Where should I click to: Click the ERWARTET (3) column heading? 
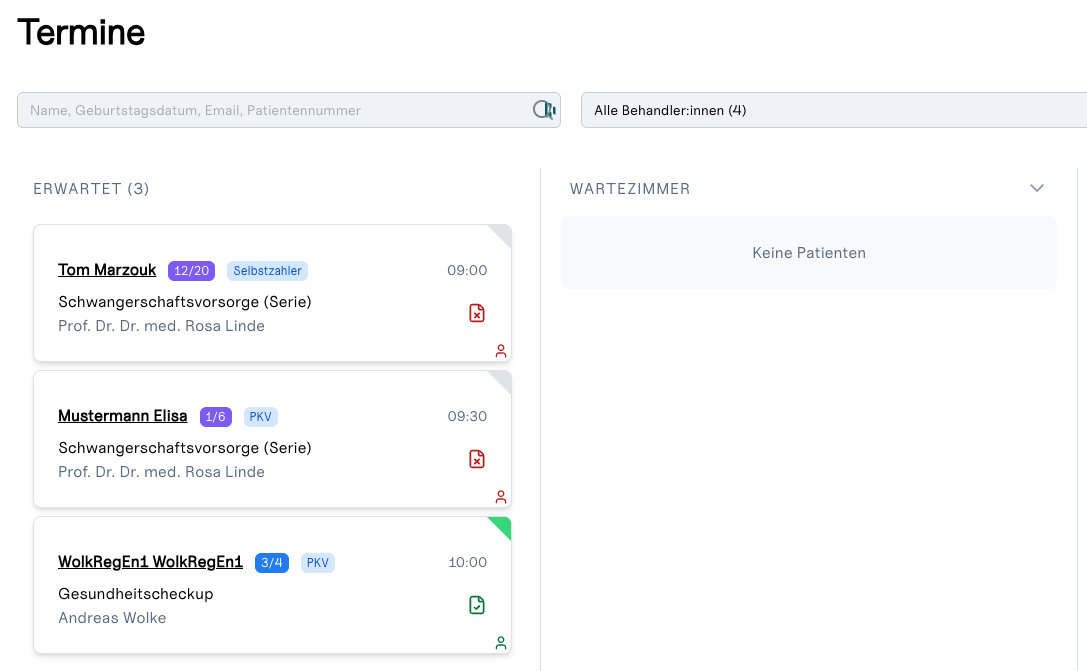click(92, 189)
